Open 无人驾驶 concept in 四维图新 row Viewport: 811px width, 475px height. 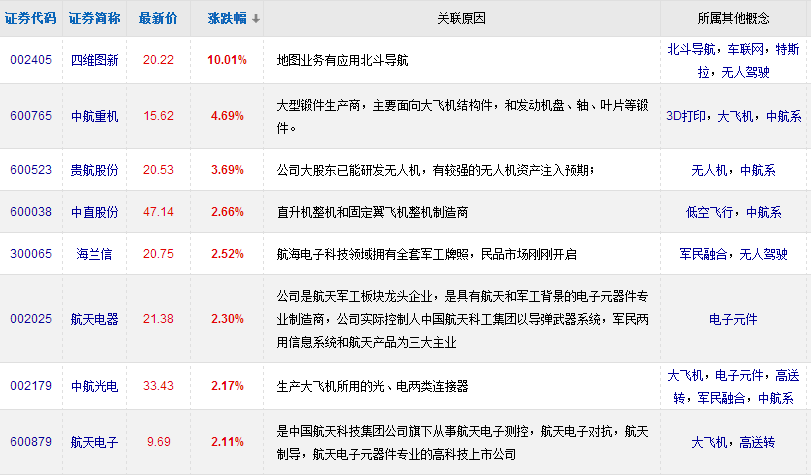click(745, 72)
